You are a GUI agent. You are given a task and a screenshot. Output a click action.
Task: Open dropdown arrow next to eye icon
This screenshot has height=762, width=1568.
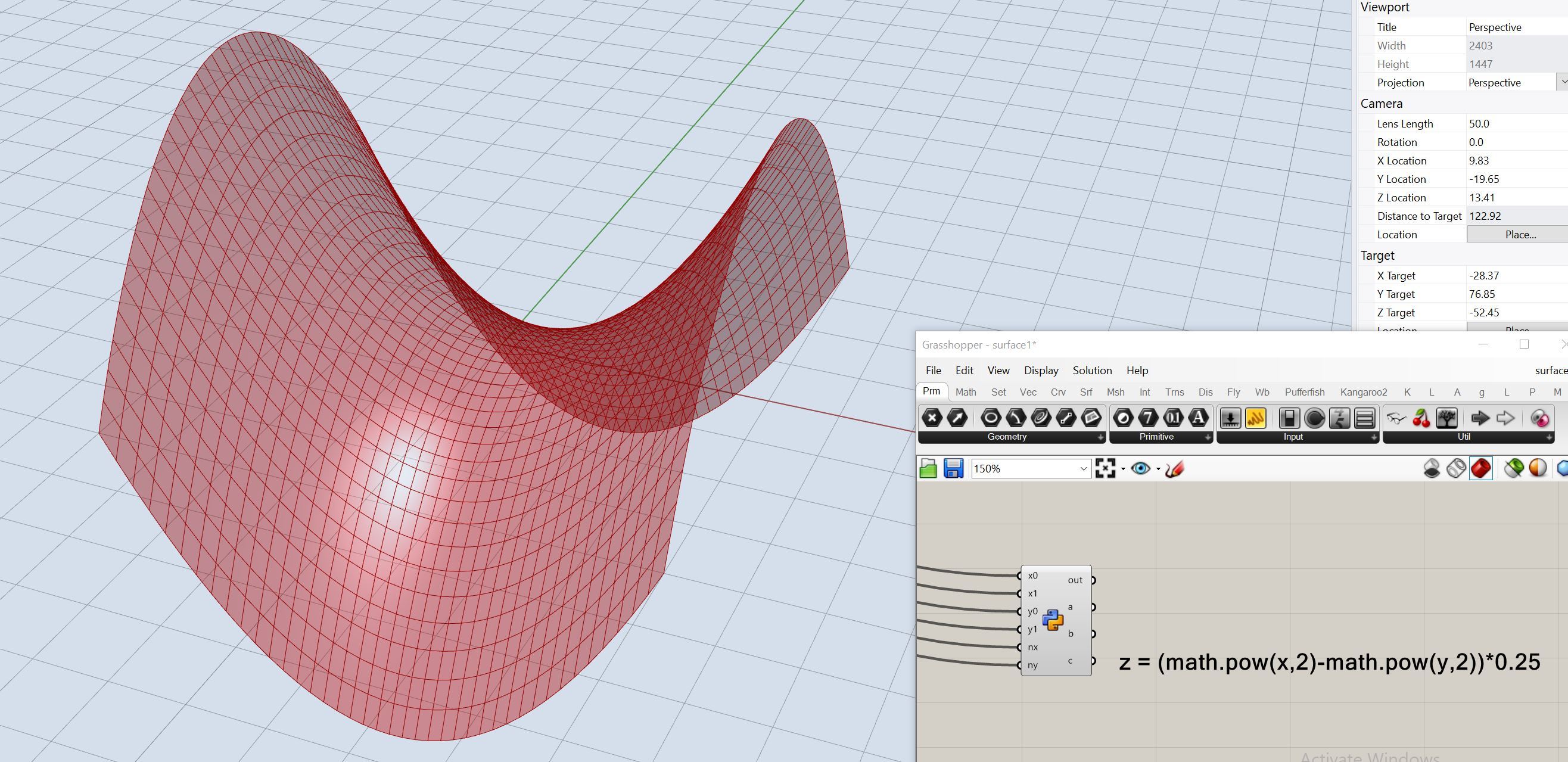1158,469
